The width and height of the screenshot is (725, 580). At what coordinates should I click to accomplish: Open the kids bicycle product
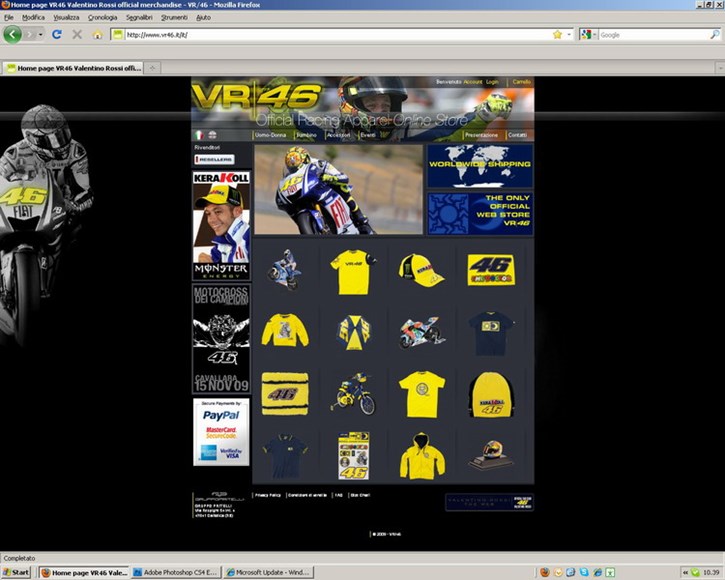pos(354,394)
